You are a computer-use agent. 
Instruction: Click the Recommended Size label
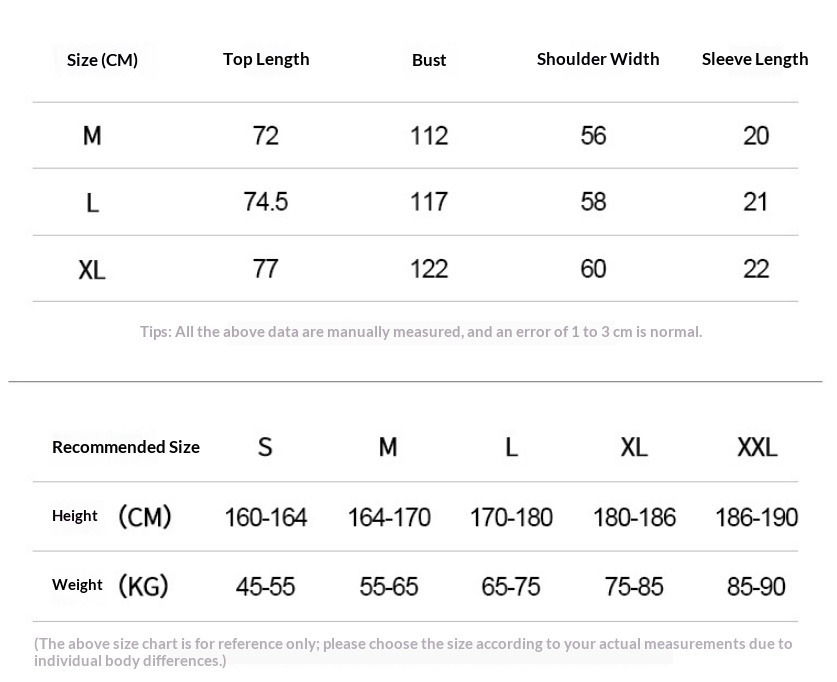click(126, 447)
